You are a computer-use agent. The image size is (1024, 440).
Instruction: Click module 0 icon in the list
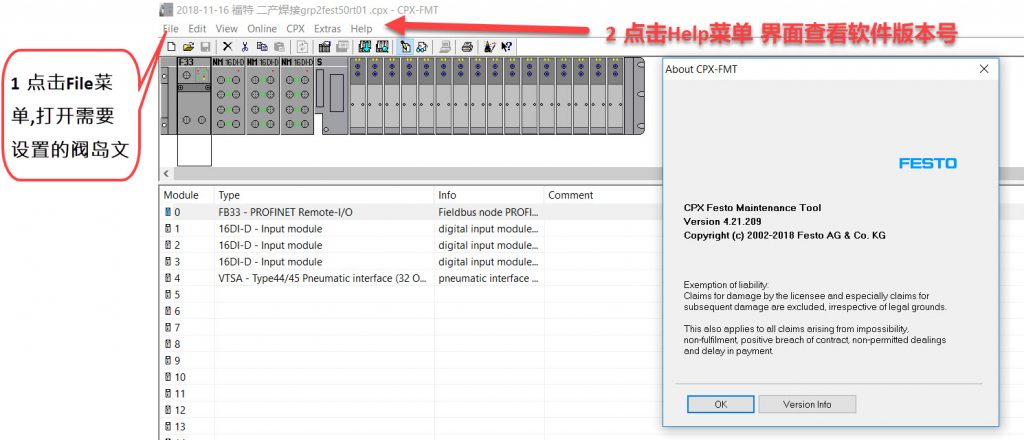(168, 212)
